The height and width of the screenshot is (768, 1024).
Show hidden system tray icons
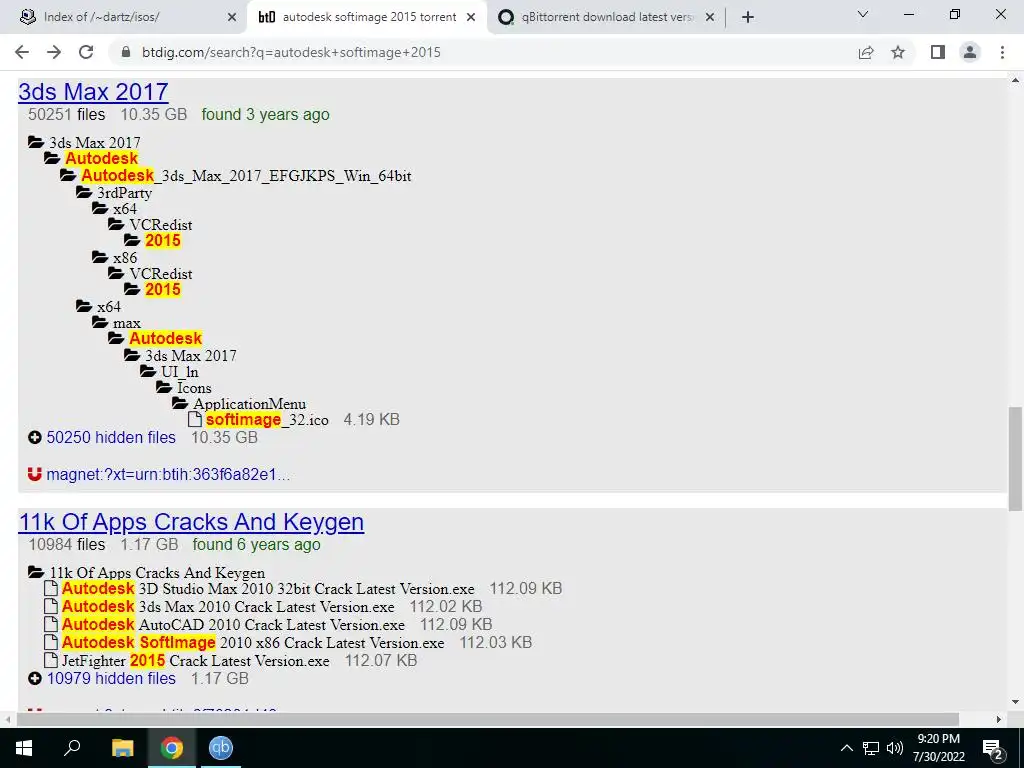point(846,748)
